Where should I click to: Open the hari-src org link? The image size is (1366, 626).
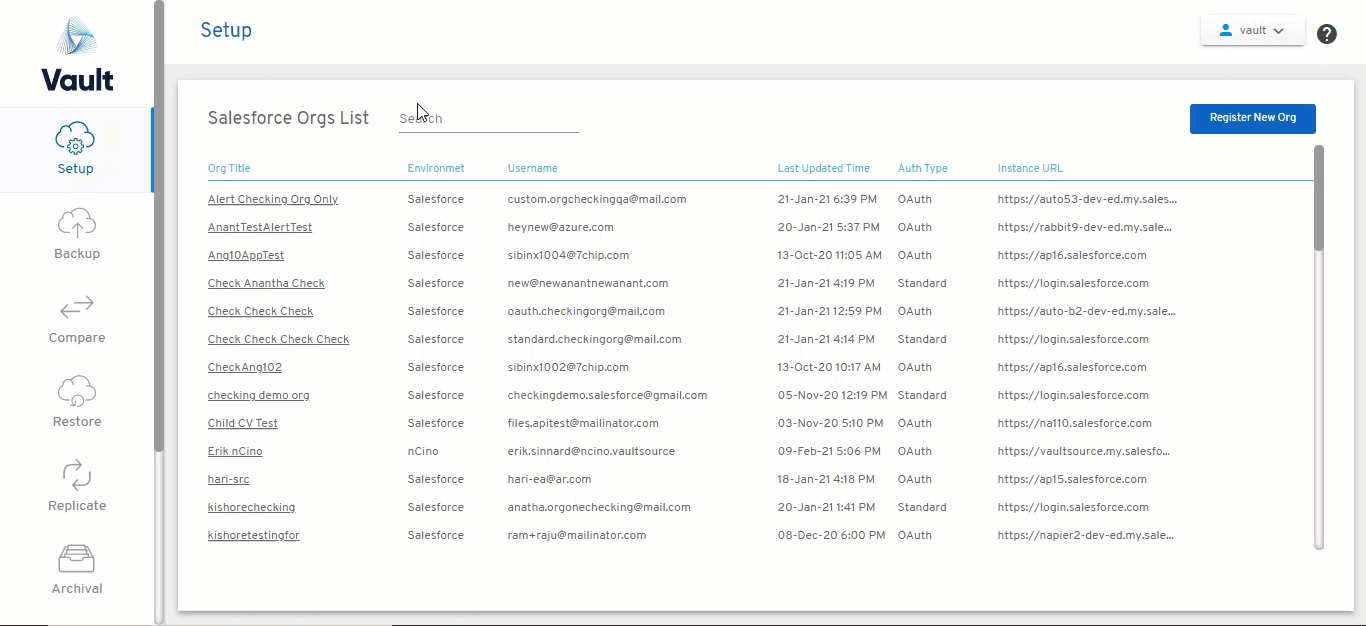[x=228, y=479]
